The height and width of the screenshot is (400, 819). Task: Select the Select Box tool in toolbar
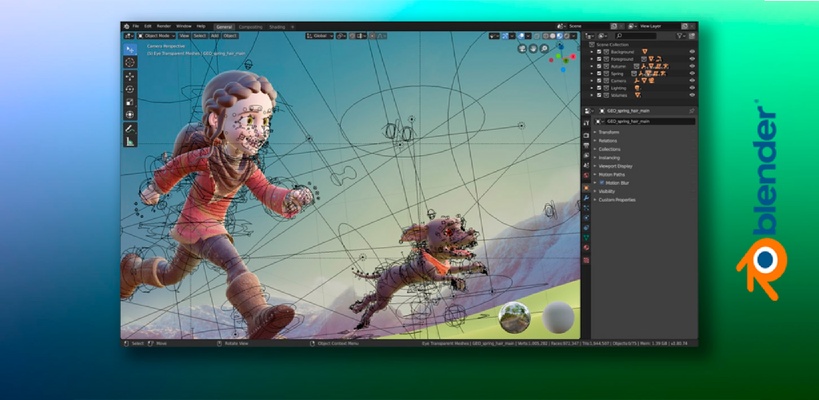[x=130, y=49]
